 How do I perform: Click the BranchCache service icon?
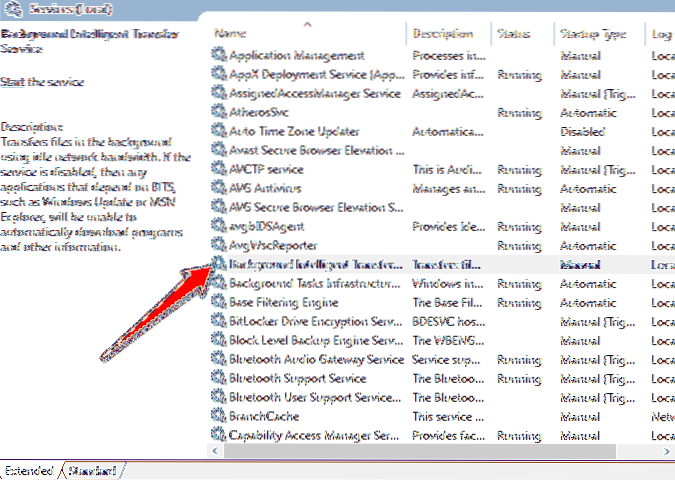pyautogui.click(x=220, y=416)
